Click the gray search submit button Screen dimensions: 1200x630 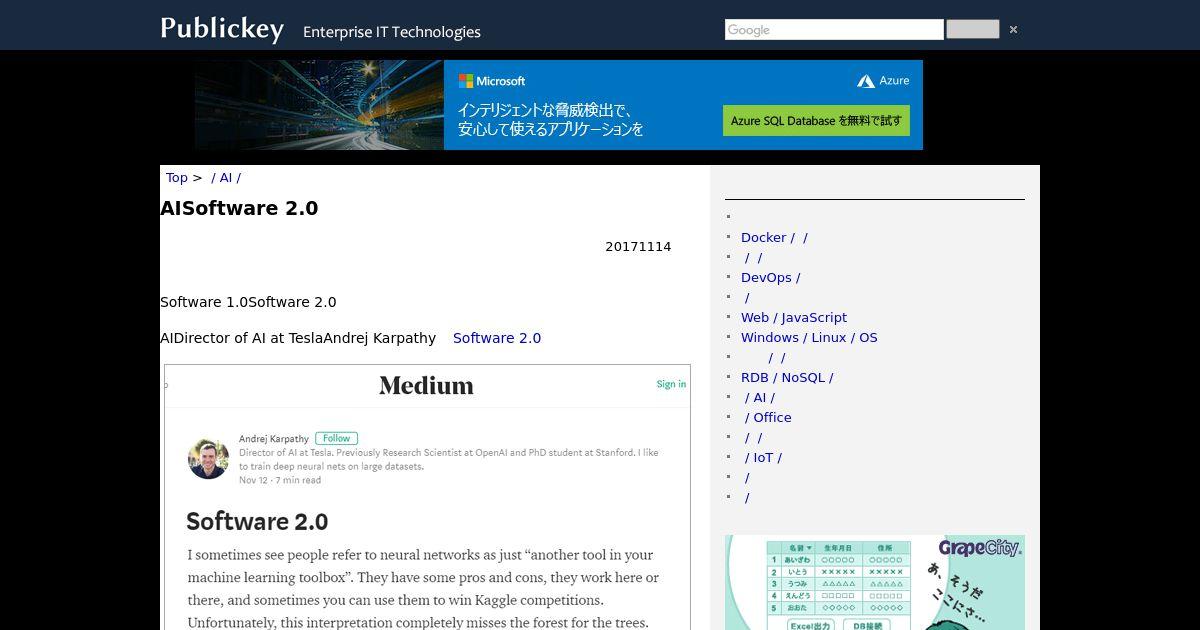point(973,29)
